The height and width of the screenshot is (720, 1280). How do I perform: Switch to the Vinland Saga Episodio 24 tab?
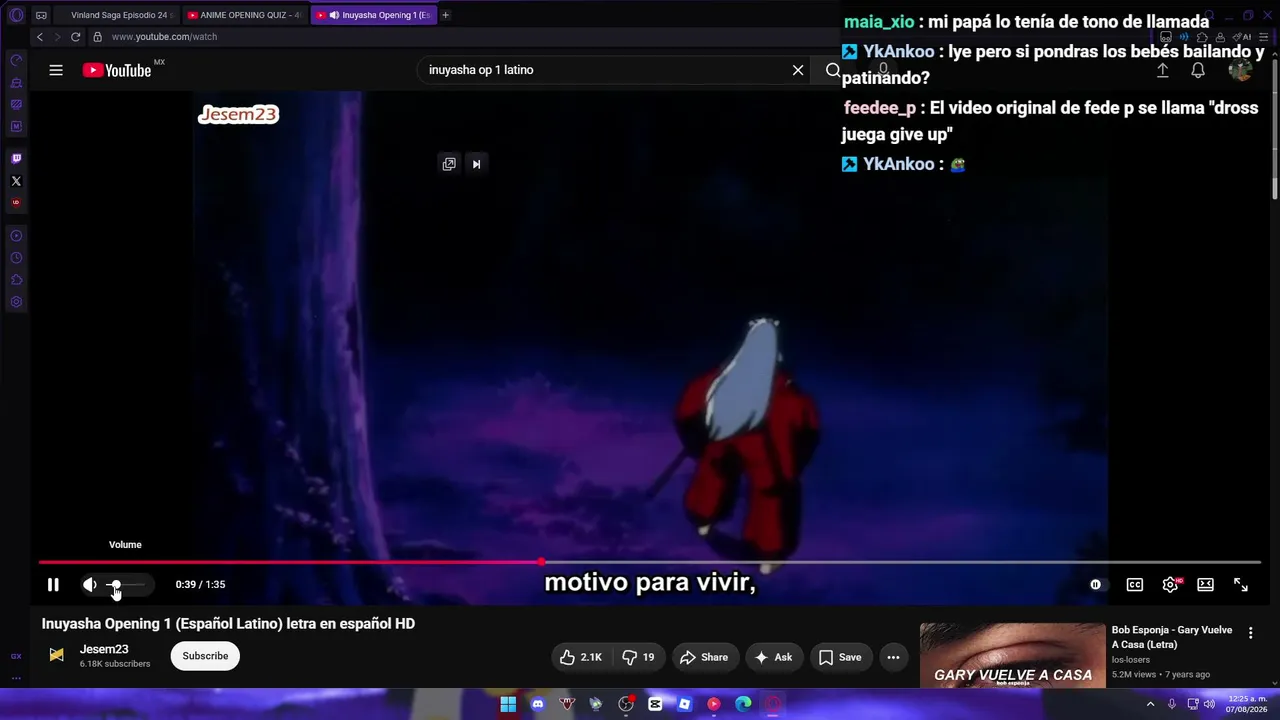(x=118, y=15)
